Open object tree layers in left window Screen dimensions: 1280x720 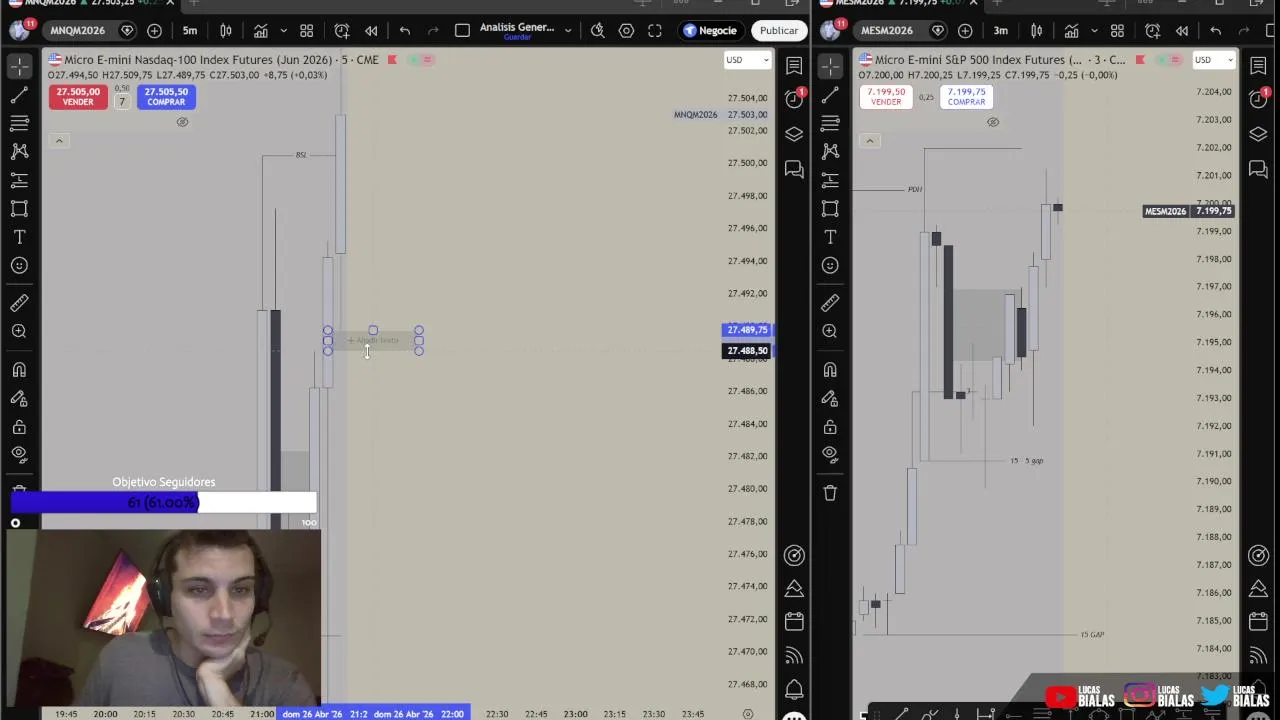[x=794, y=134]
